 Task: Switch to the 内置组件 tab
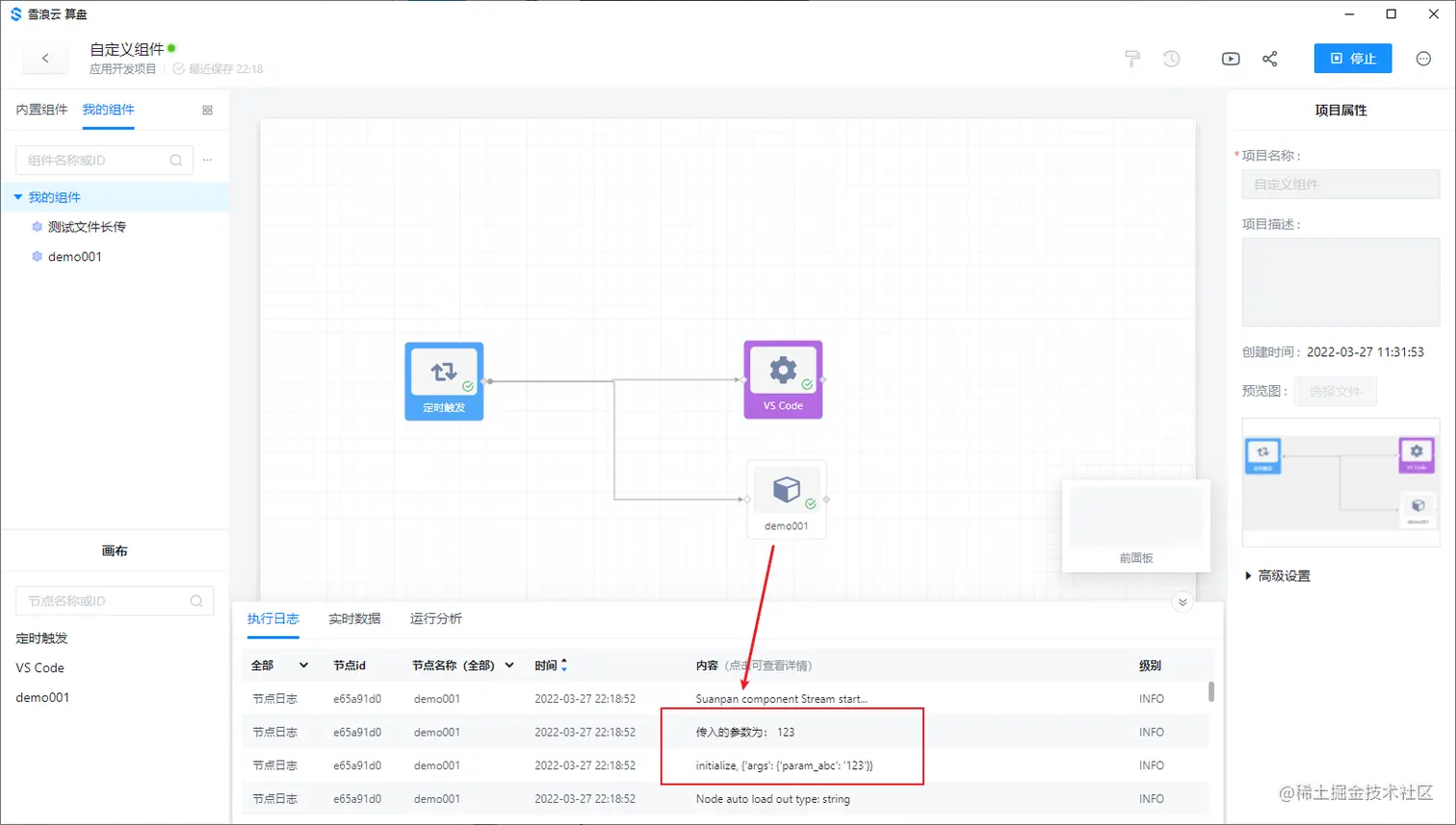[41, 110]
